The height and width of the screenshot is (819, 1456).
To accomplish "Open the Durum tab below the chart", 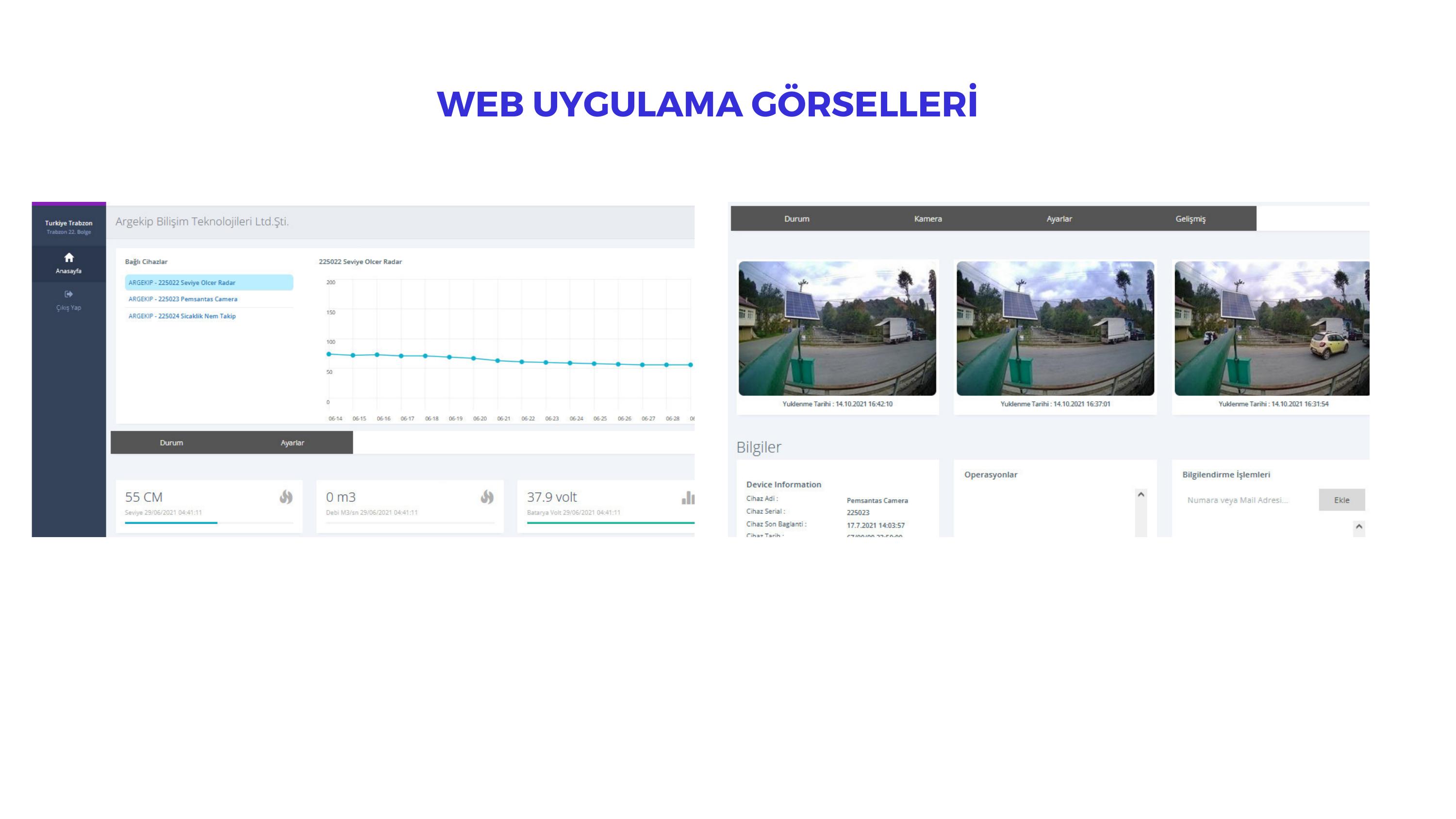I will tap(171, 442).
